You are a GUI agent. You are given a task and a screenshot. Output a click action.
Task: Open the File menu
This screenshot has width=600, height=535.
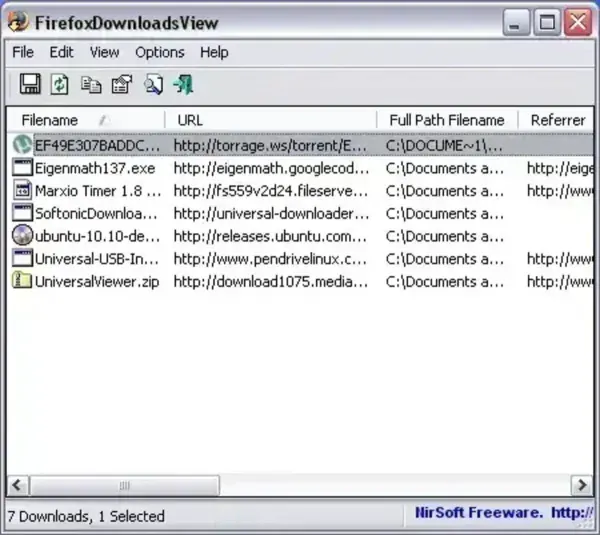tap(23, 52)
